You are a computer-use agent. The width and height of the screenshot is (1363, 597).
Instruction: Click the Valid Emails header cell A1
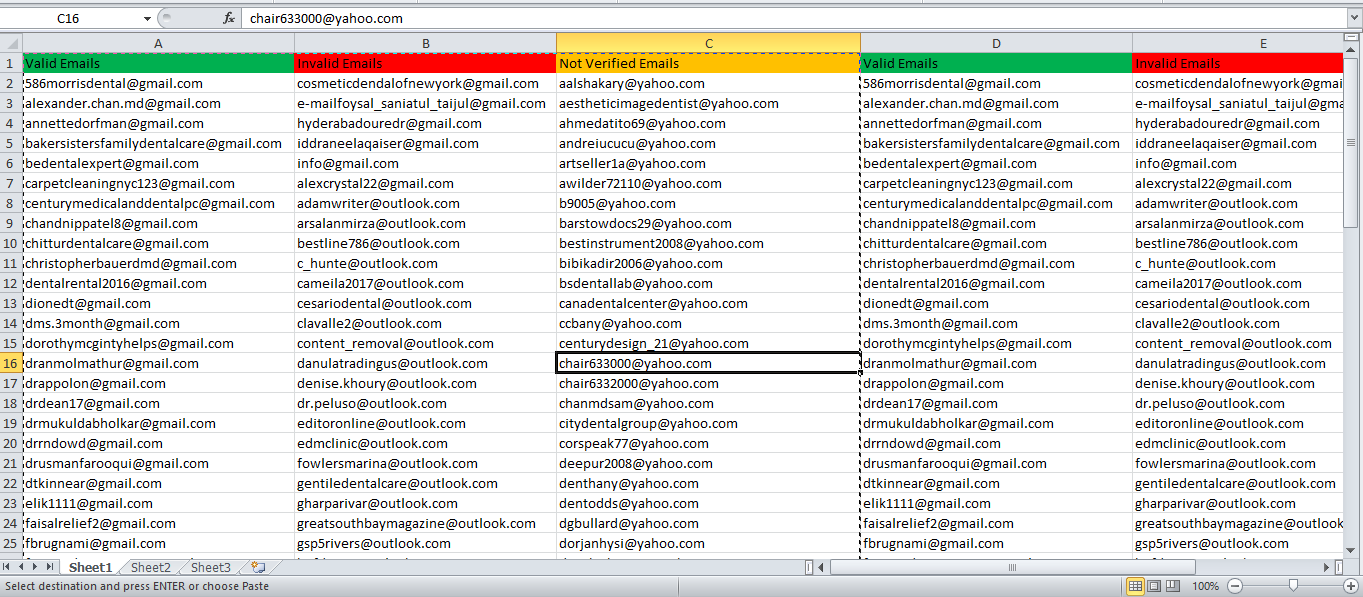[x=158, y=63]
